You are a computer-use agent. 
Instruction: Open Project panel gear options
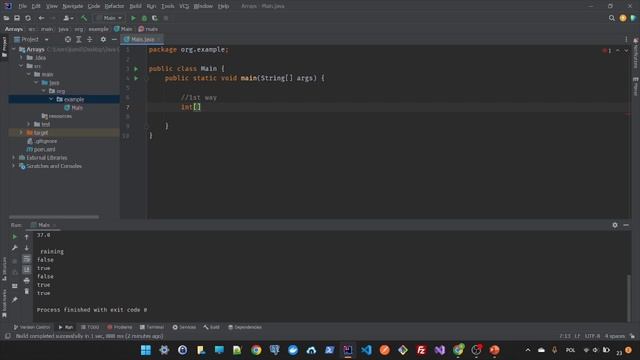pyautogui.click(x=103, y=39)
